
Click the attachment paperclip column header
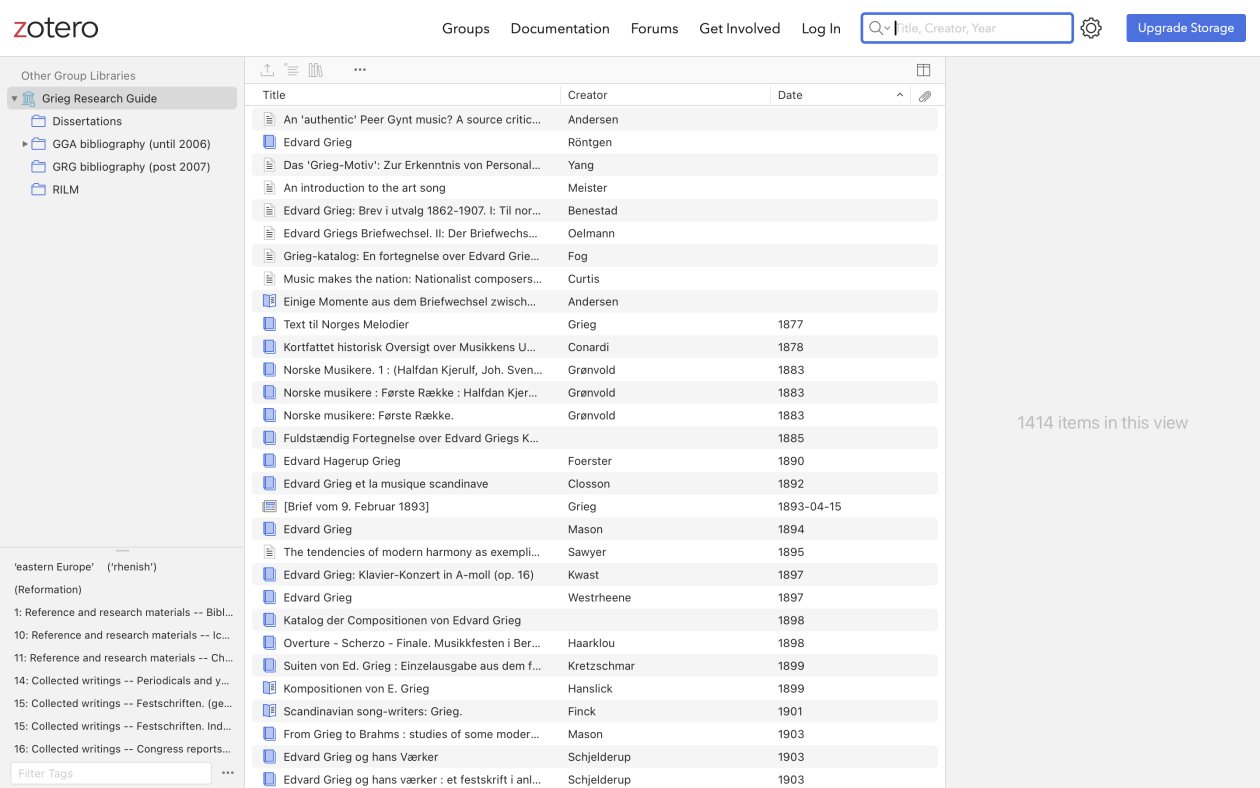[925, 96]
